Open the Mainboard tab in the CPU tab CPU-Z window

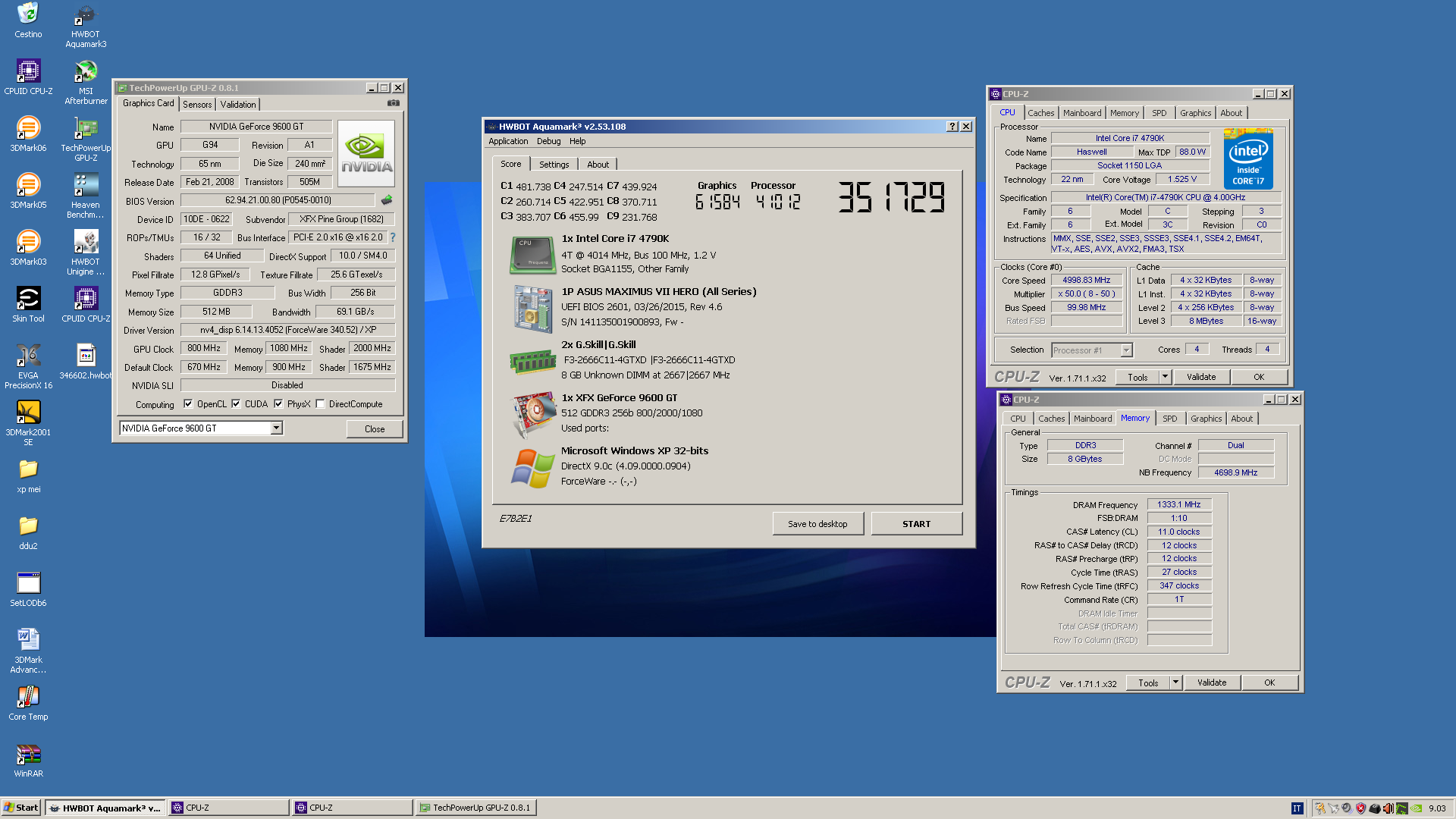click(x=1082, y=113)
